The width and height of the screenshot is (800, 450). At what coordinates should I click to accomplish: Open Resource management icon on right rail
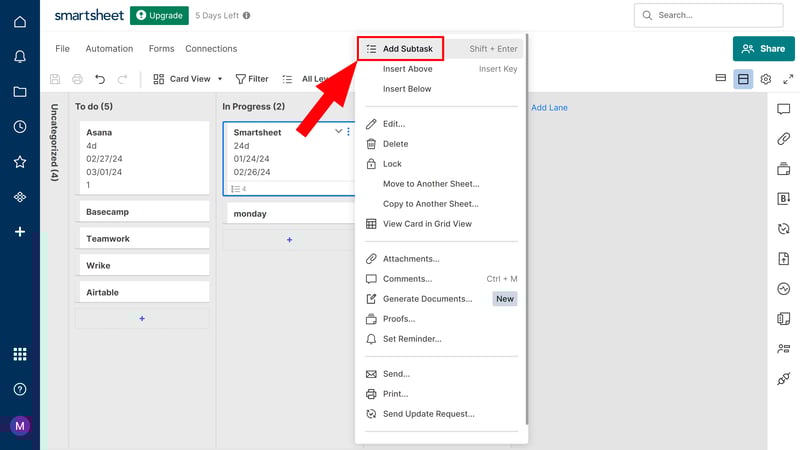pos(784,349)
